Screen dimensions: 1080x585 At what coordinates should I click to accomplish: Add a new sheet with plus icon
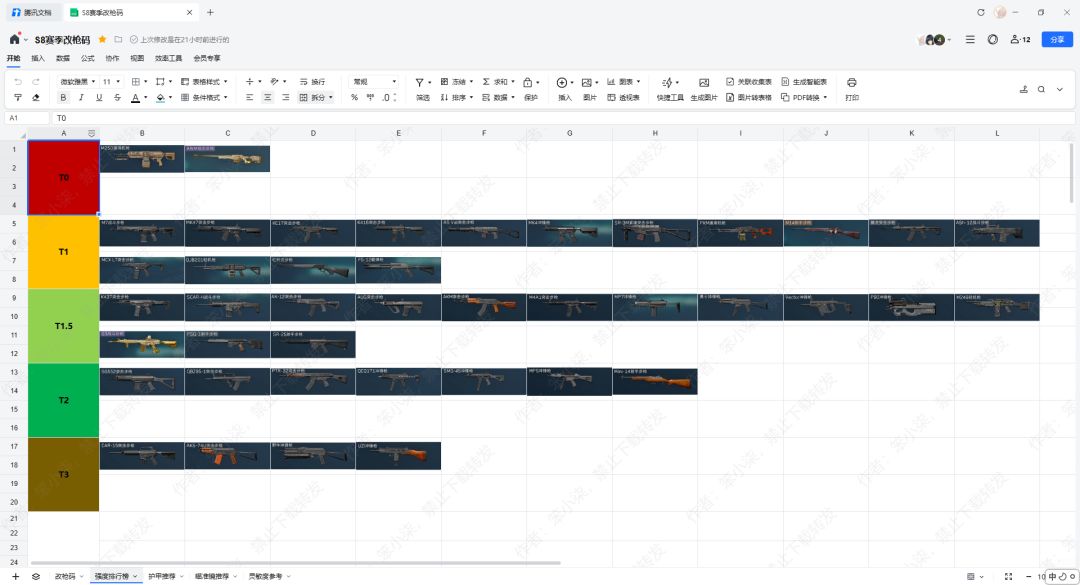15,576
